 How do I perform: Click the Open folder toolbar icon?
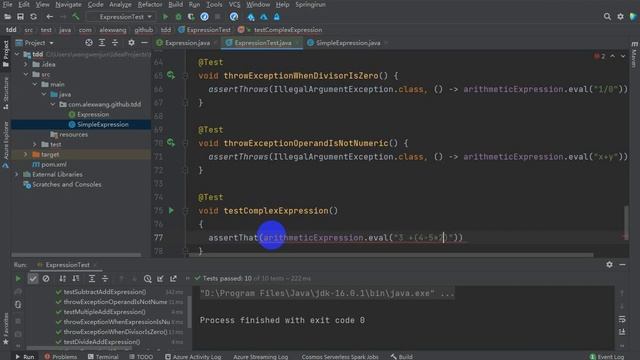[7, 17]
